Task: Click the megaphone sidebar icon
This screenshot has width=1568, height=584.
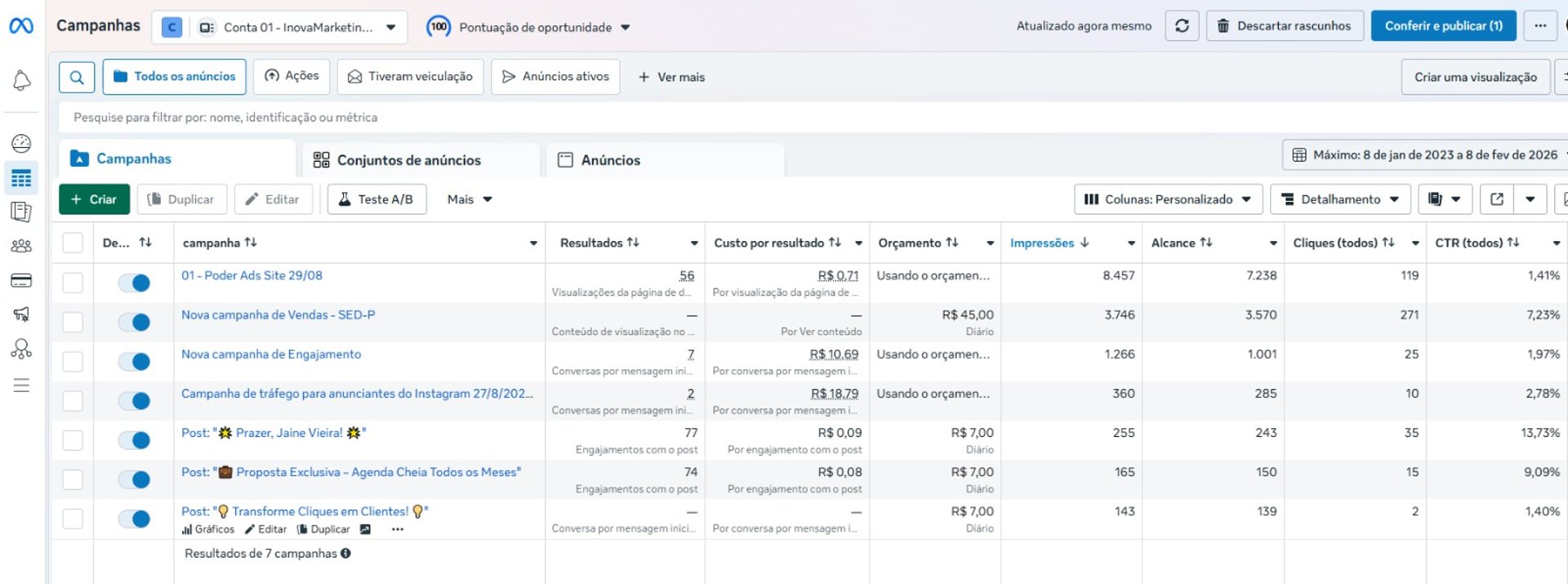Action: pos(21,314)
